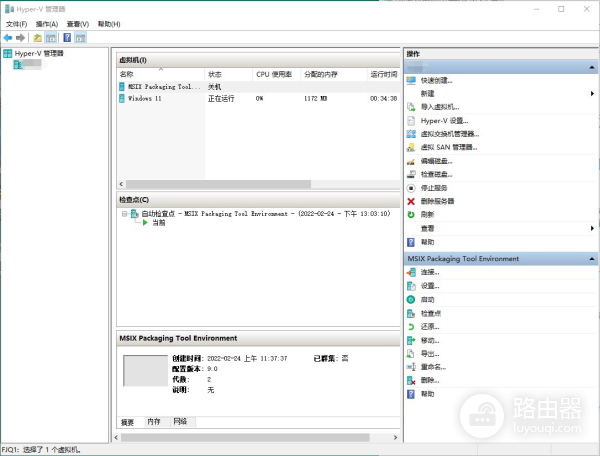
Task: Sort by the CPU 使用率 column header
Action: point(277,75)
